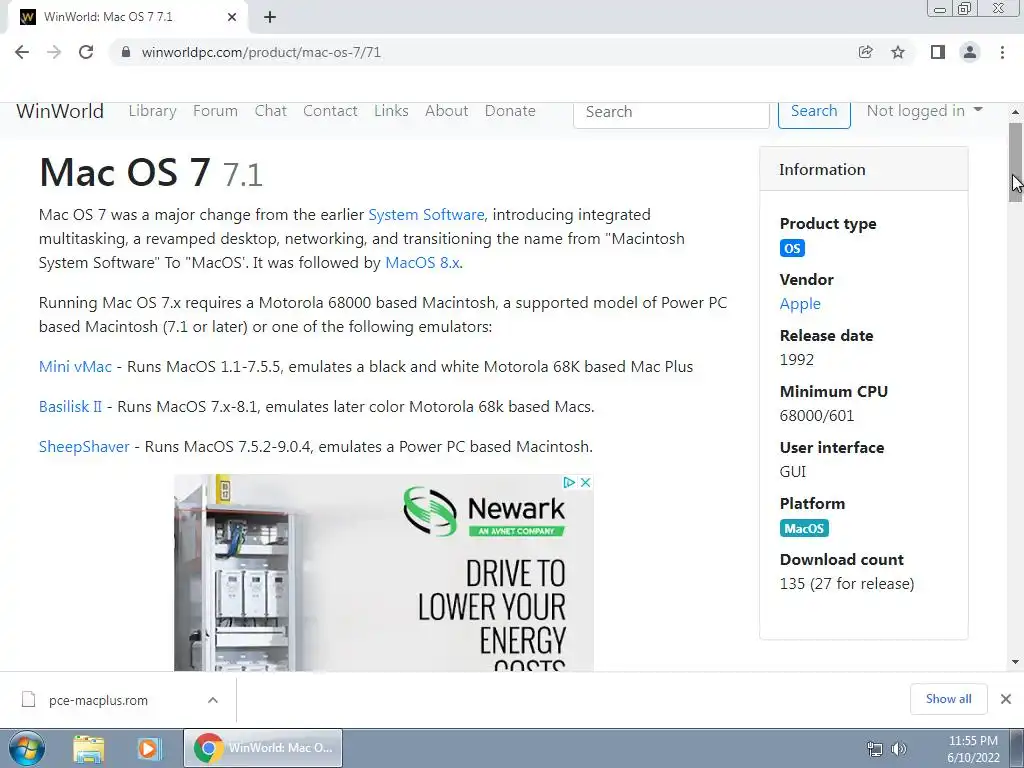
Task: Launch media player from taskbar
Action: click(x=148, y=748)
